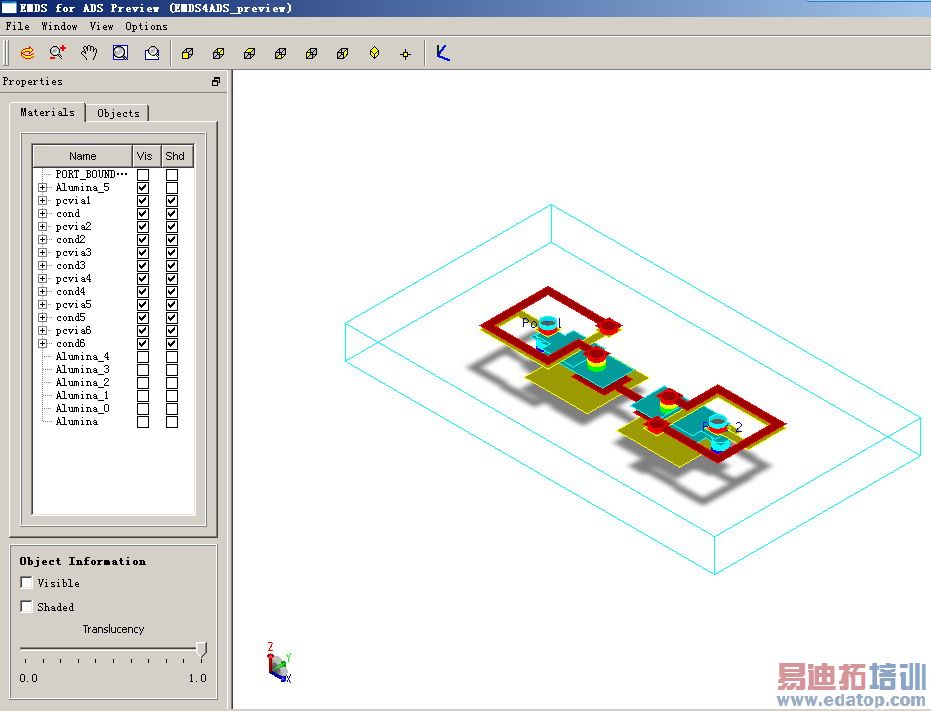Select the Alumina_3 material row
This screenshot has height=711, width=931.
83,369
